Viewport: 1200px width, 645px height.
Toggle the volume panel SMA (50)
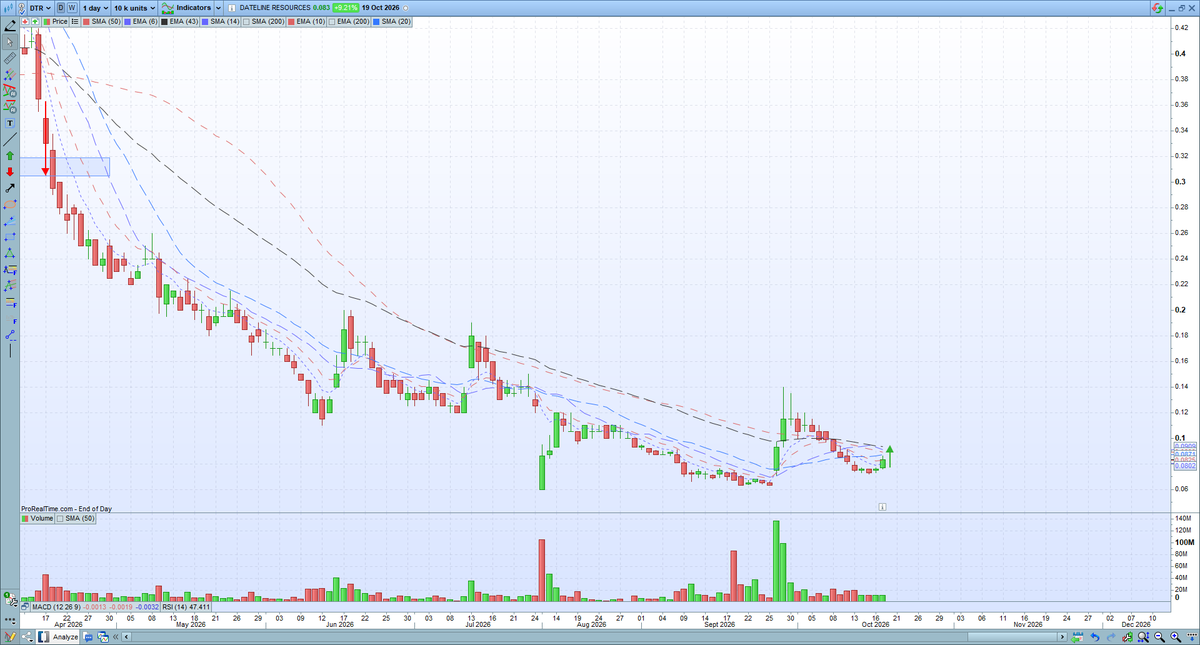(76, 519)
